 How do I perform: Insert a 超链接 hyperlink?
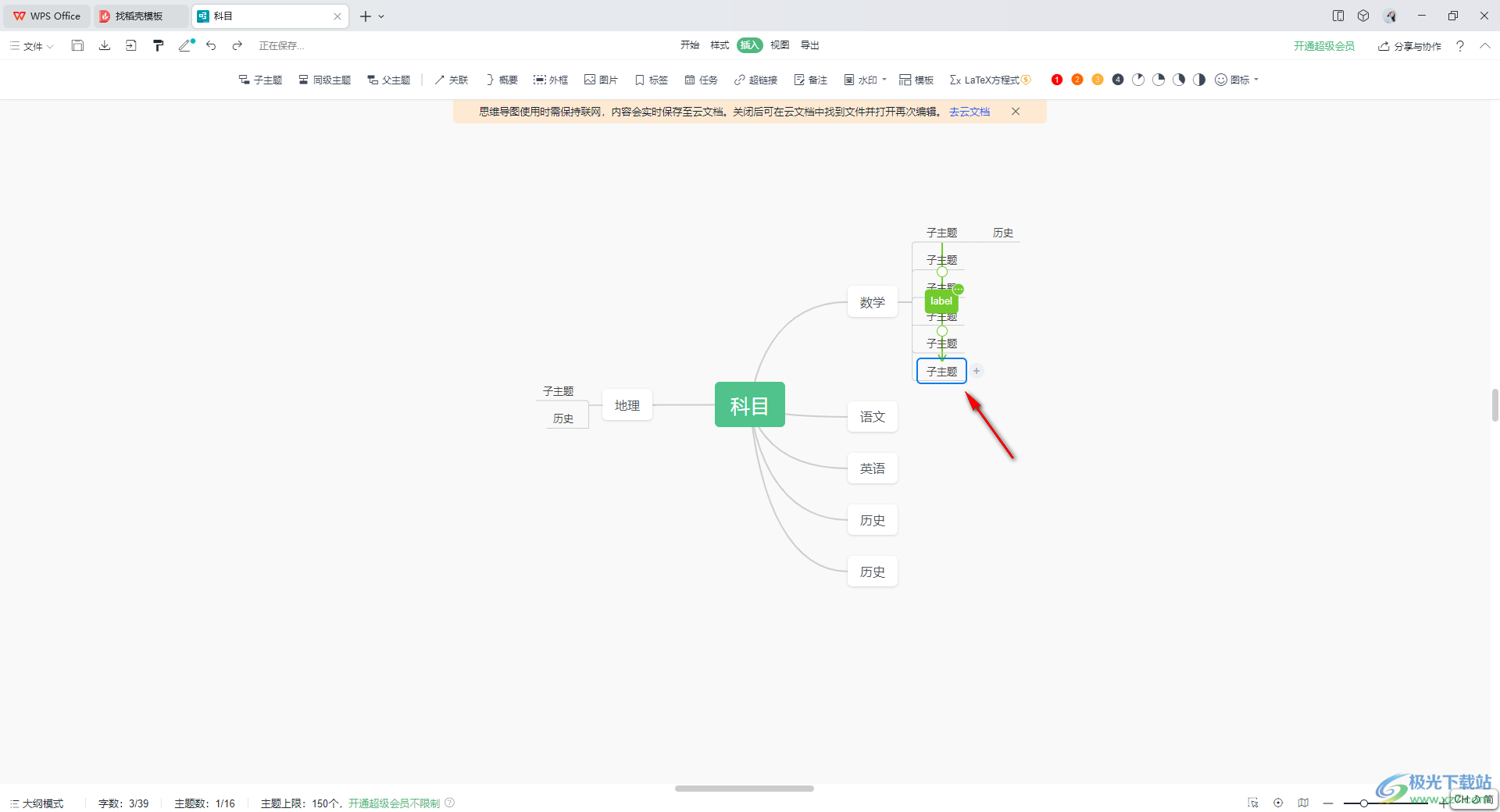(x=756, y=80)
